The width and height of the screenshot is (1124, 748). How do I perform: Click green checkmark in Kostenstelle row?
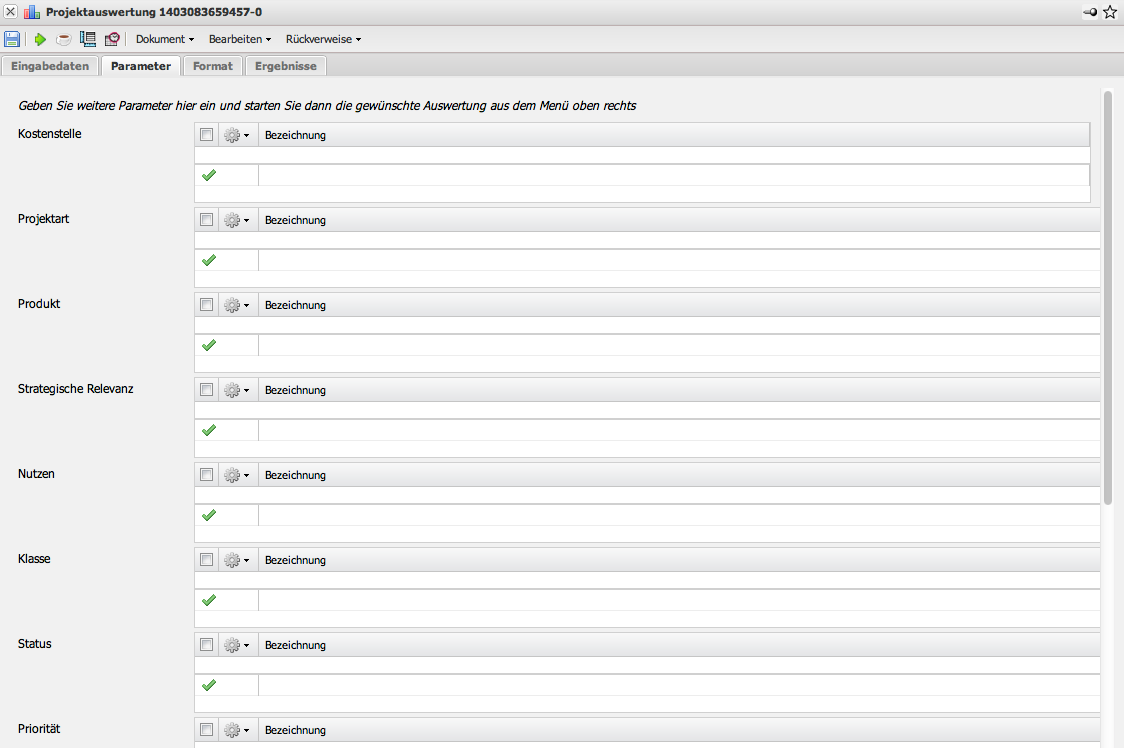(x=209, y=175)
